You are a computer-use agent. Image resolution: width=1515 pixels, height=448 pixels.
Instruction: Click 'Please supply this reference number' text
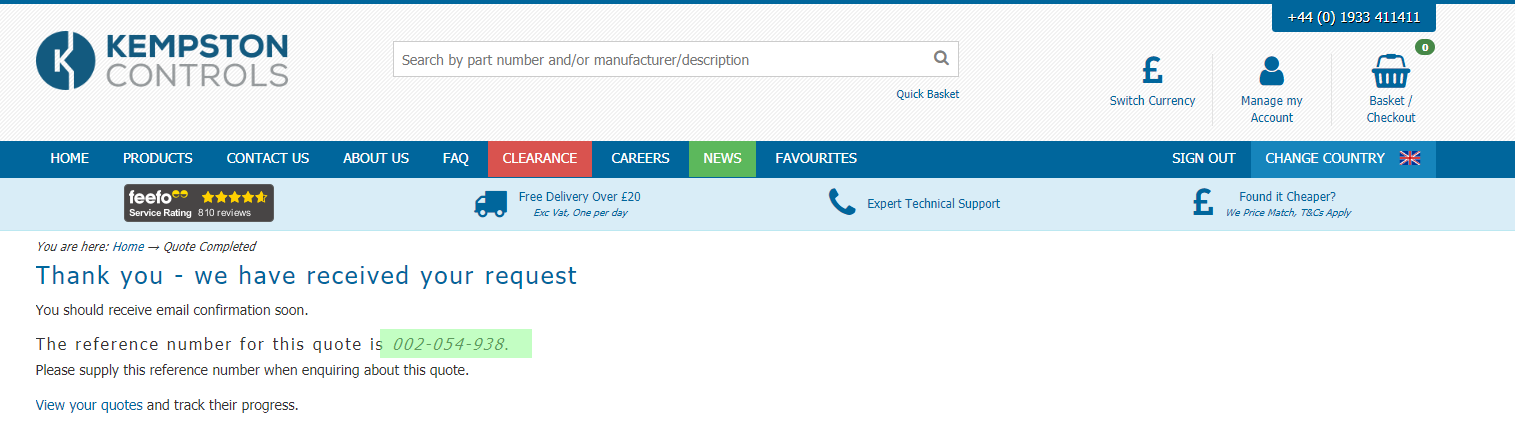[252, 371]
